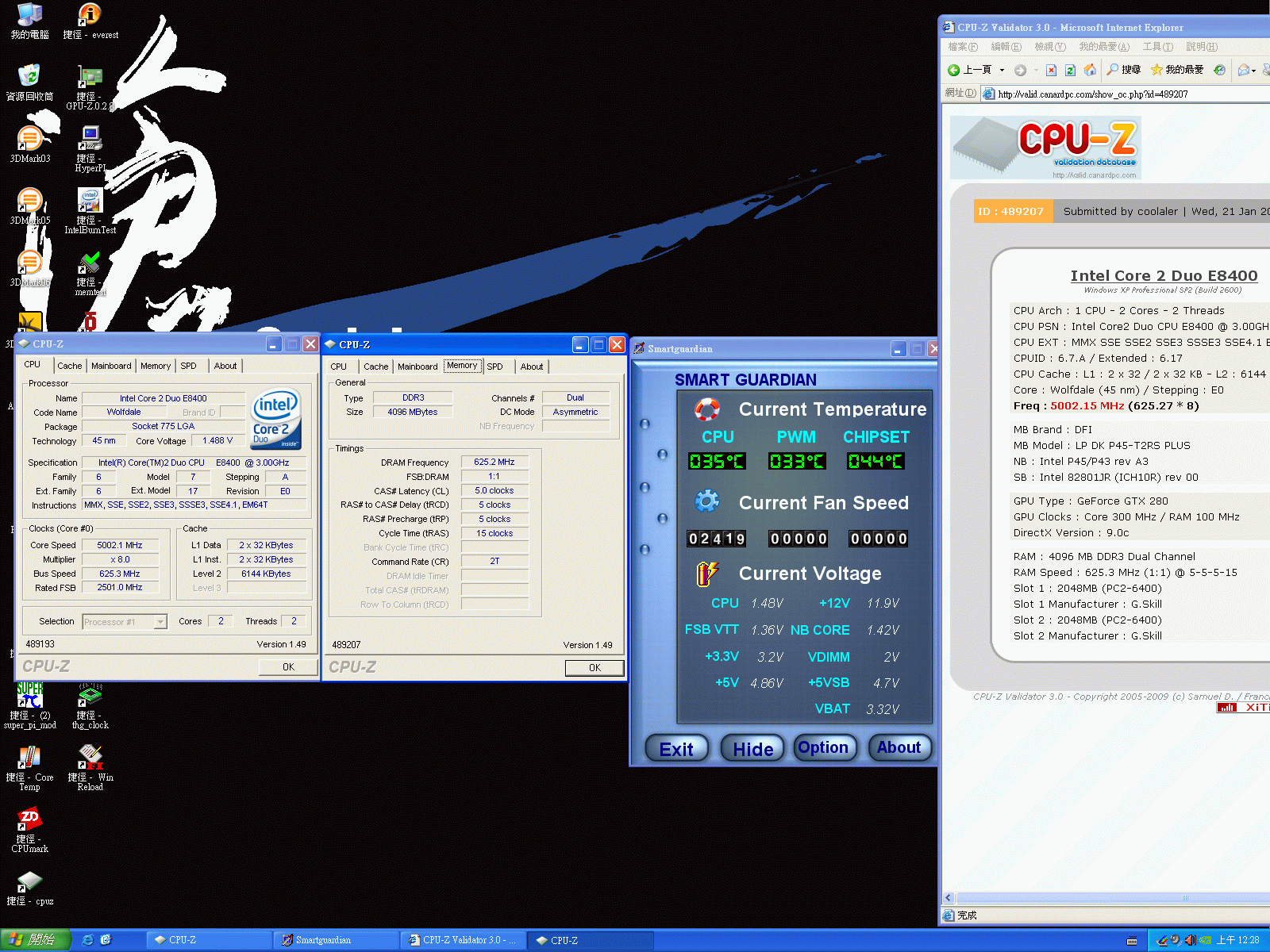Screen dimensions: 1270x952
Task: Switch to Memory tab in left CPU-Z
Action: [x=156, y=366]
